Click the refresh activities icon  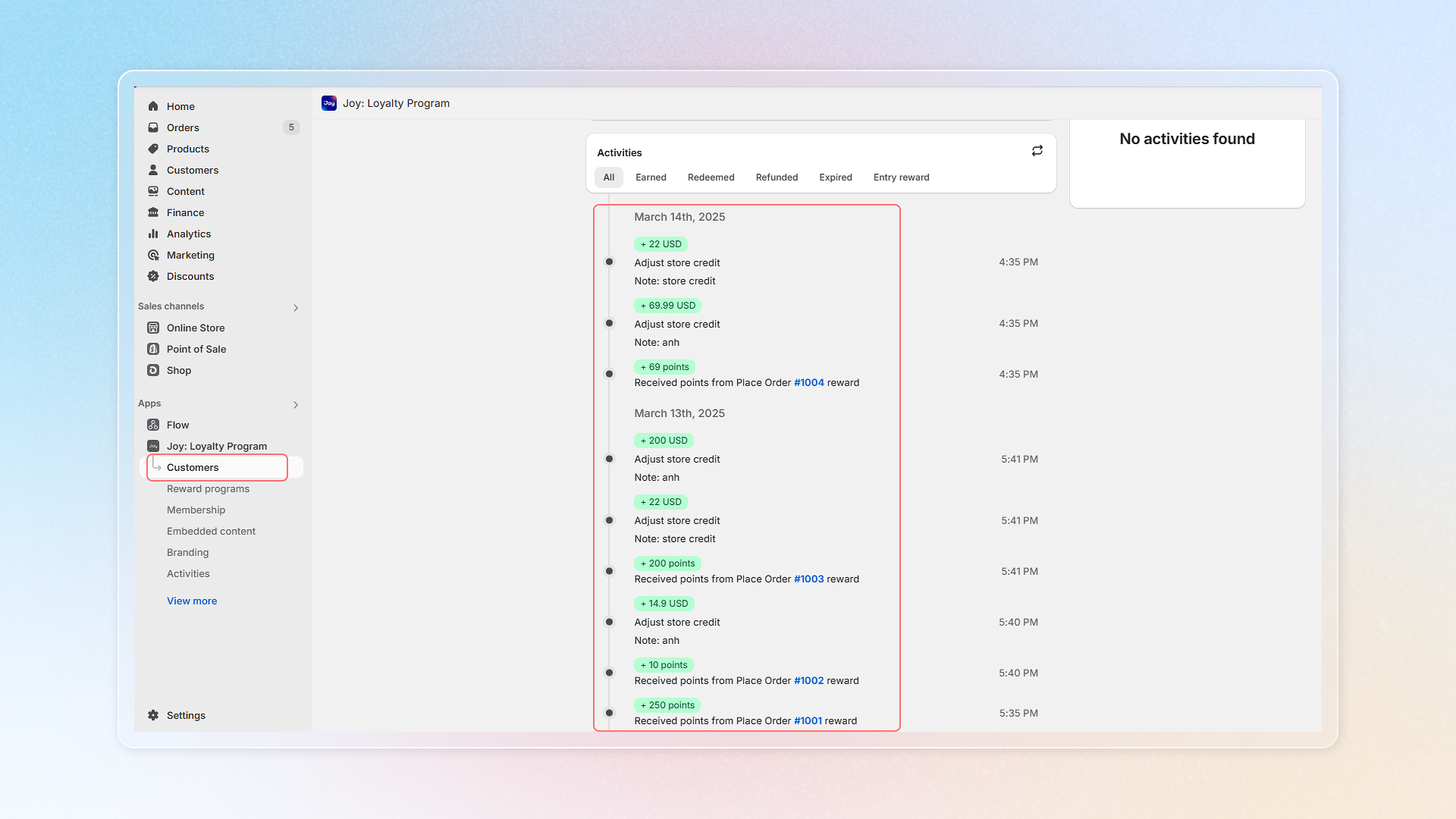[x=1037, y=151]
